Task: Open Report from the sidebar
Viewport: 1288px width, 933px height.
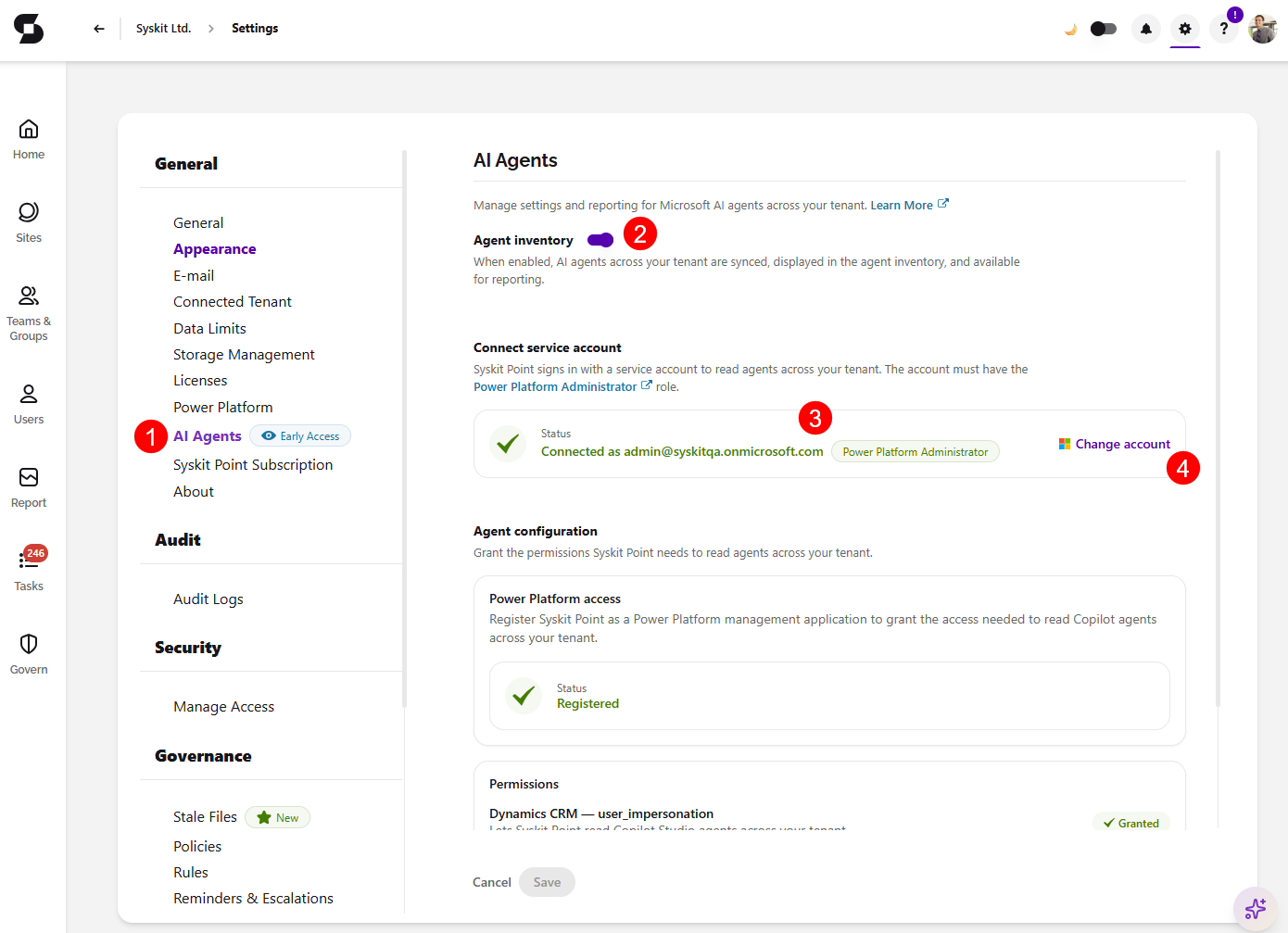Action: 29,488
